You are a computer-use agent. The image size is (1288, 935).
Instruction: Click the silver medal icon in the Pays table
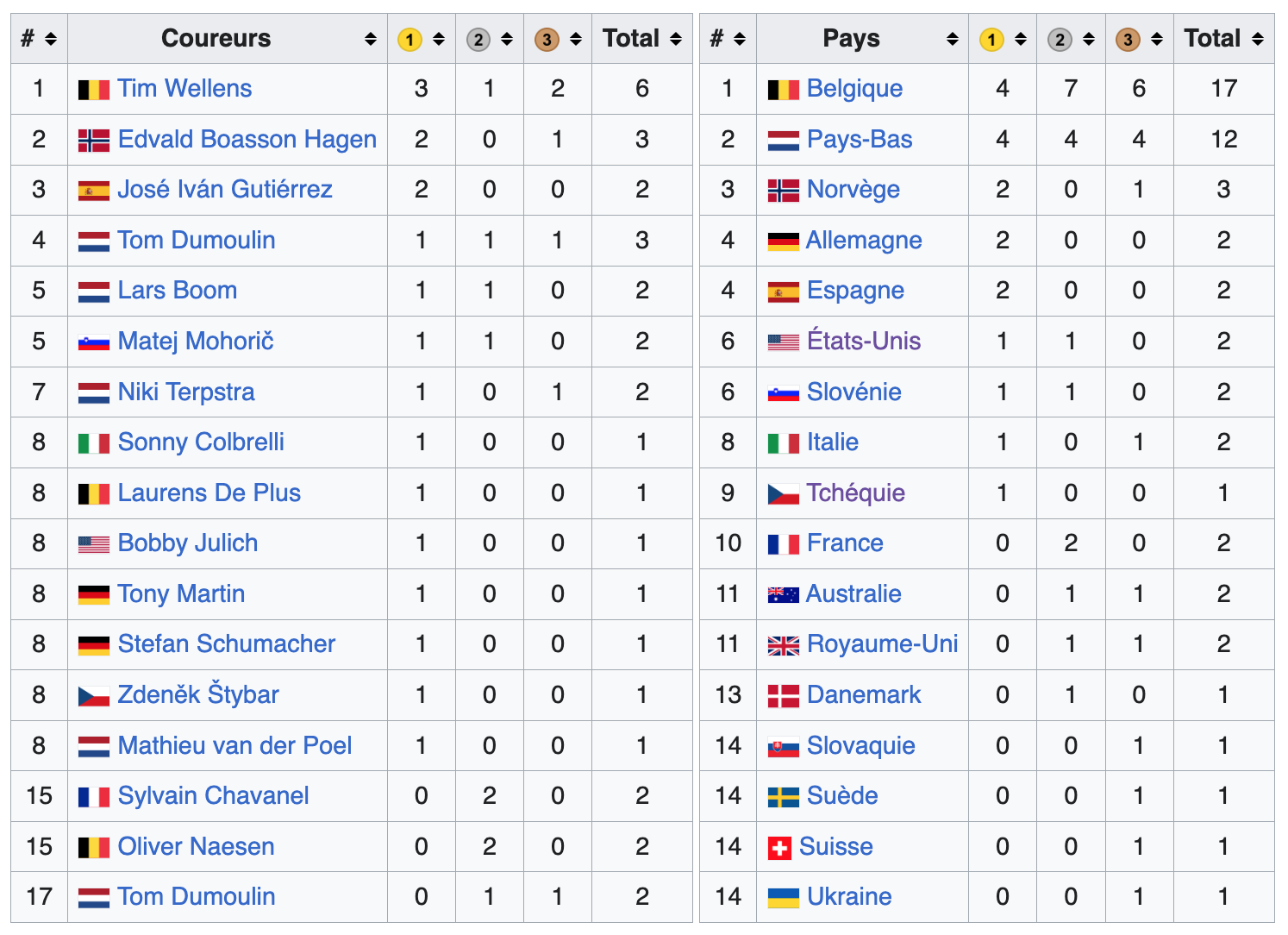pyautogui.click(x=1060, y=40)
